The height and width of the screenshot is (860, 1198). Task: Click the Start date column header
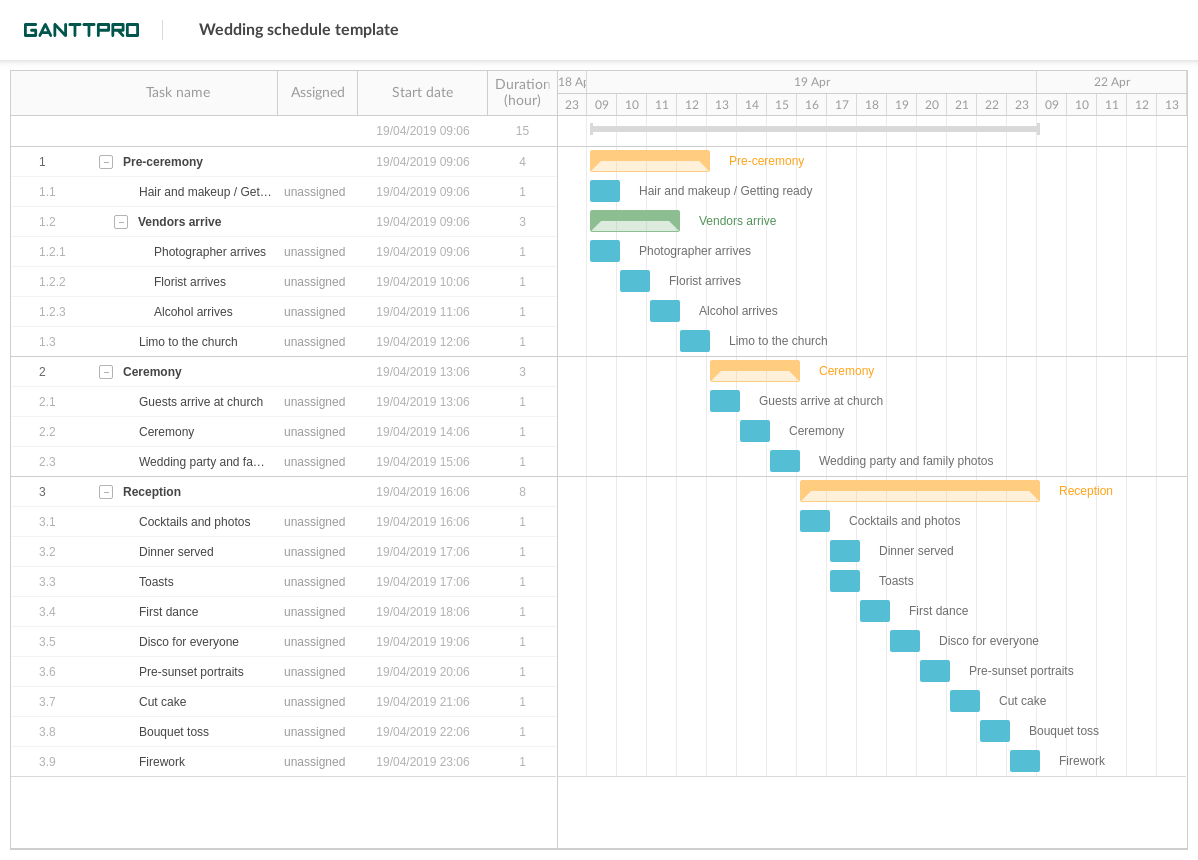(422, 92)
